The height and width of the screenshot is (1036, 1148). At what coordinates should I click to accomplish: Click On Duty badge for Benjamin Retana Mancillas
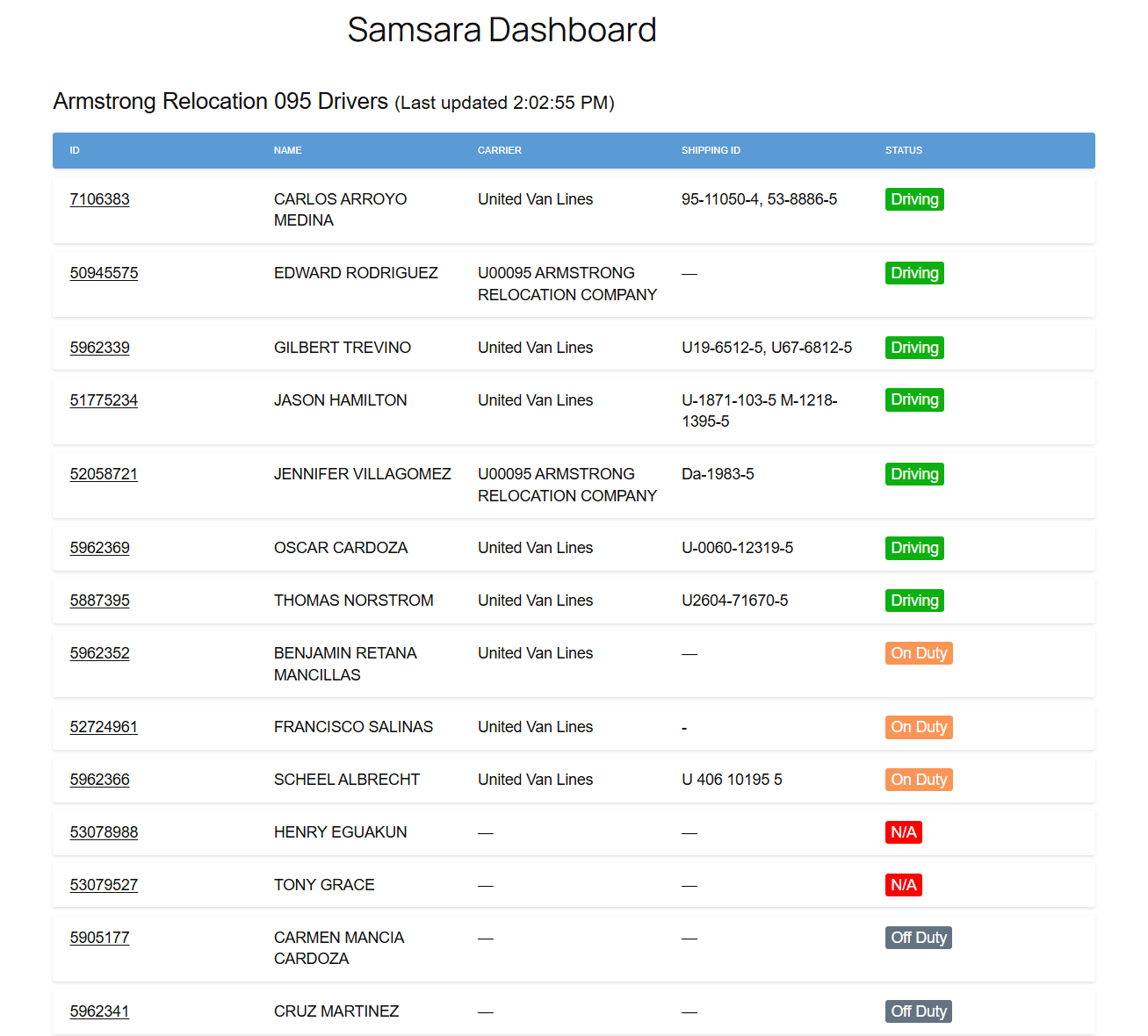tap(919, 653)
